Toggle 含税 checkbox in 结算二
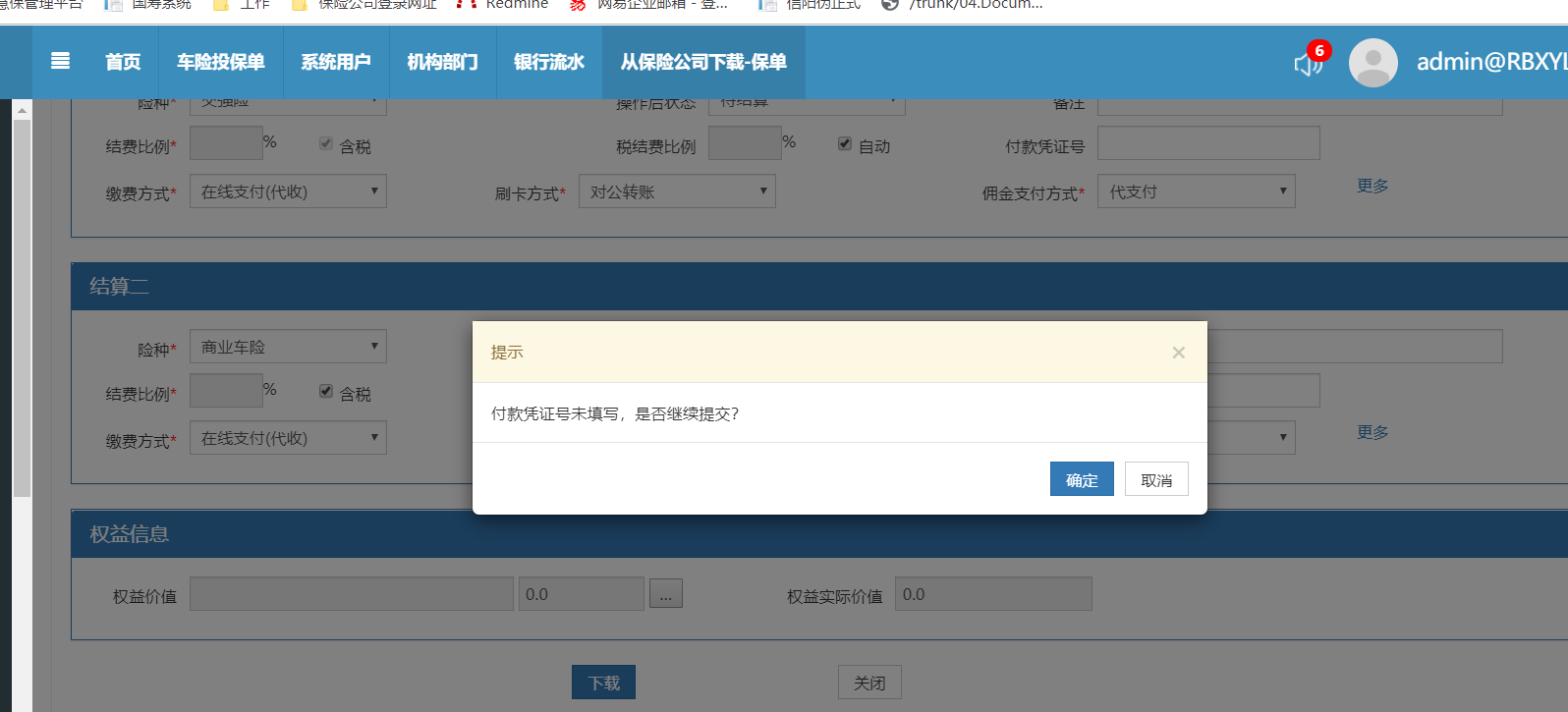Viewport: 1568px width, 712px height. coord(326,391)
